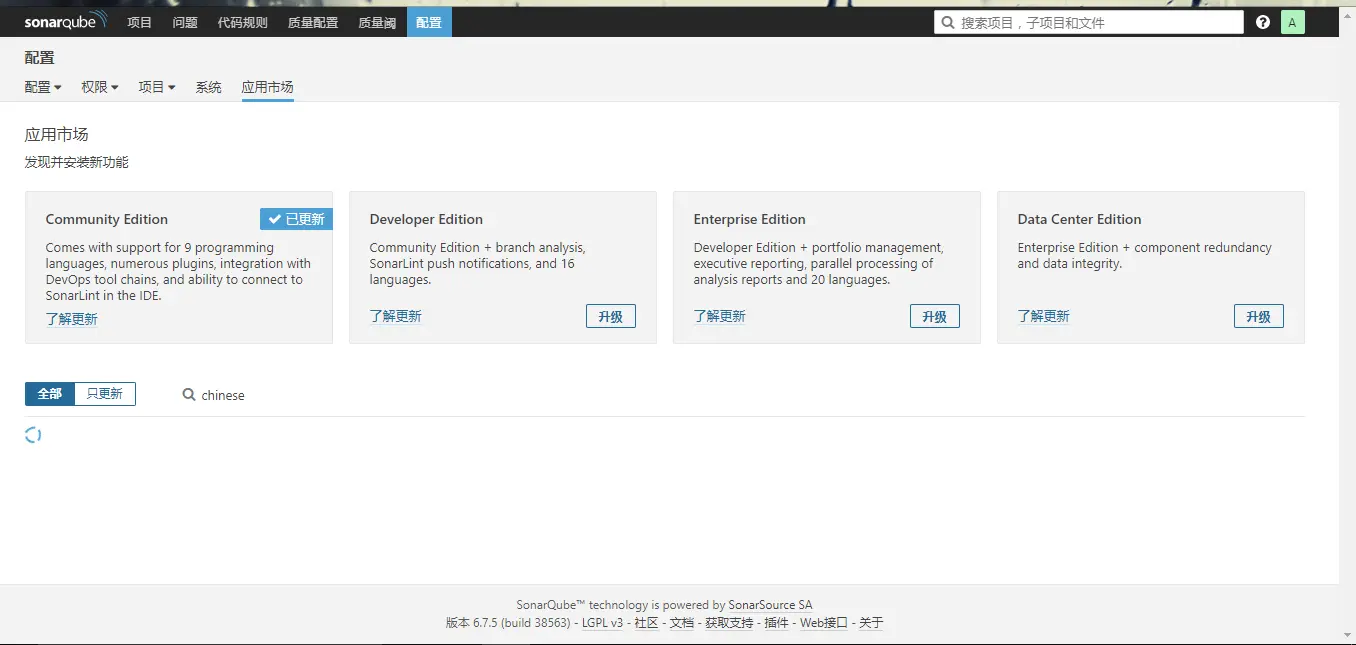Click the "A" user avatar icon
The height and width of the screenshot is (645, 1356).
(1292, 21)
